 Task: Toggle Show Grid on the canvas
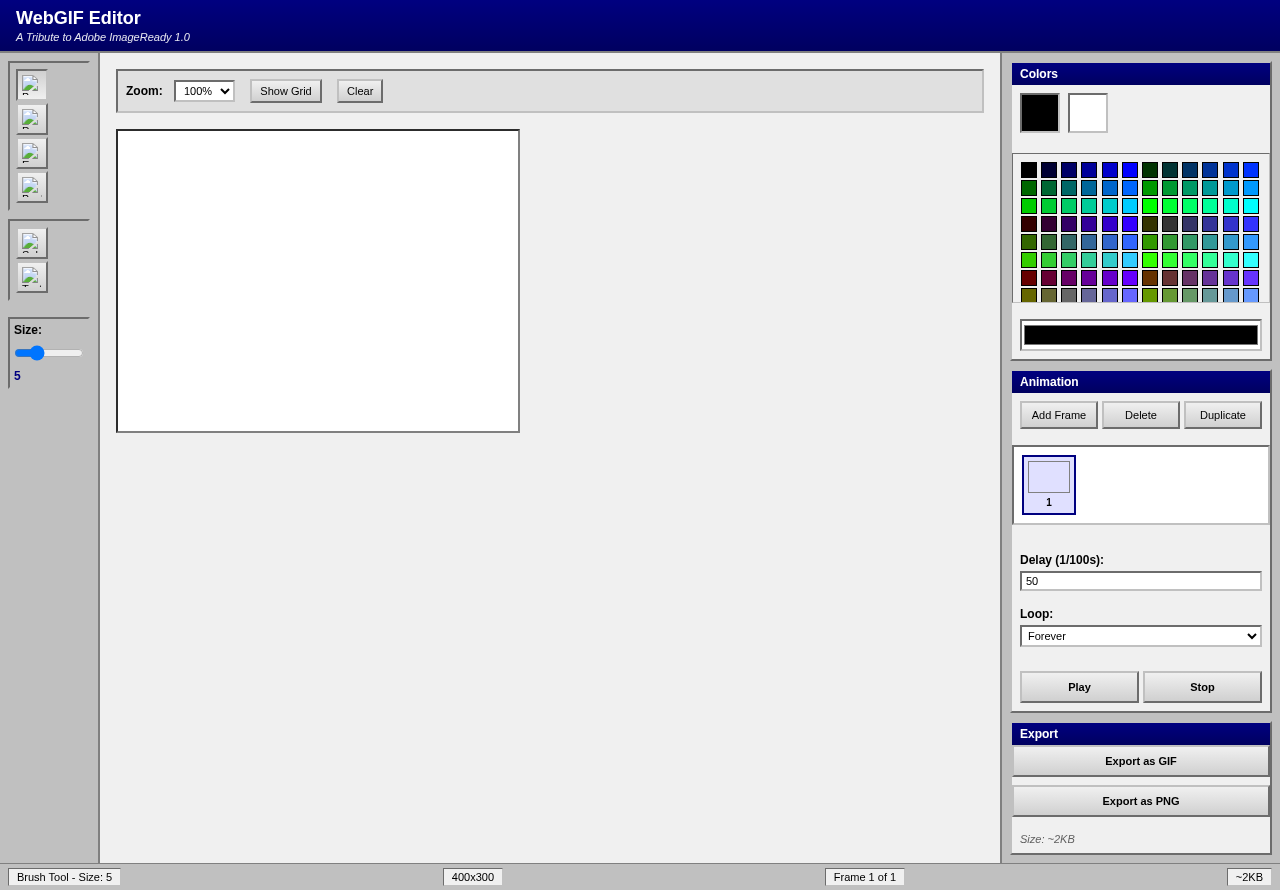(x=285, y=90)
